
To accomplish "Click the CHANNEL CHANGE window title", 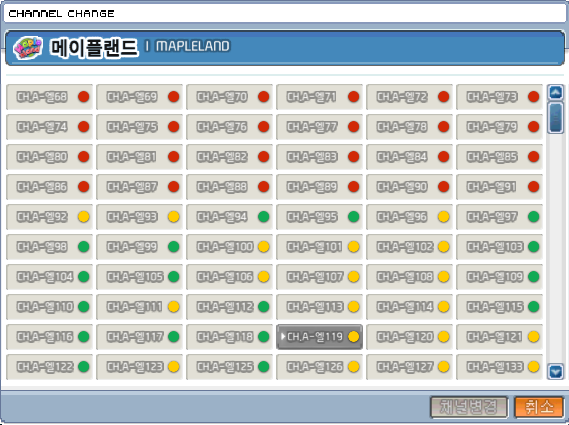I will coord(61,14).
